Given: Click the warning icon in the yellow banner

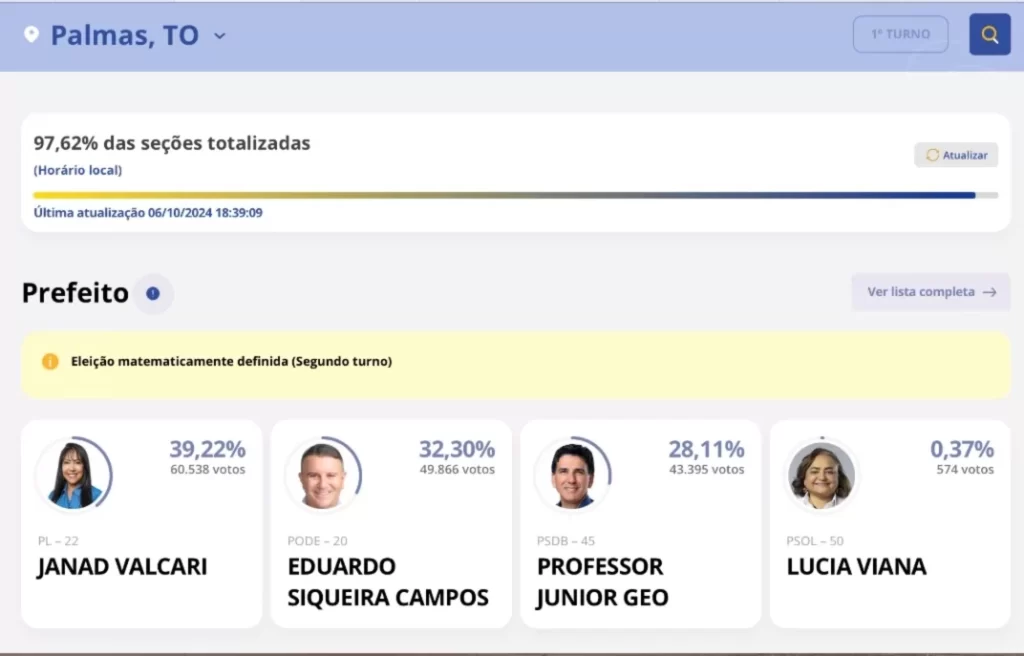Looking at the screenshot, I should 49,362.
